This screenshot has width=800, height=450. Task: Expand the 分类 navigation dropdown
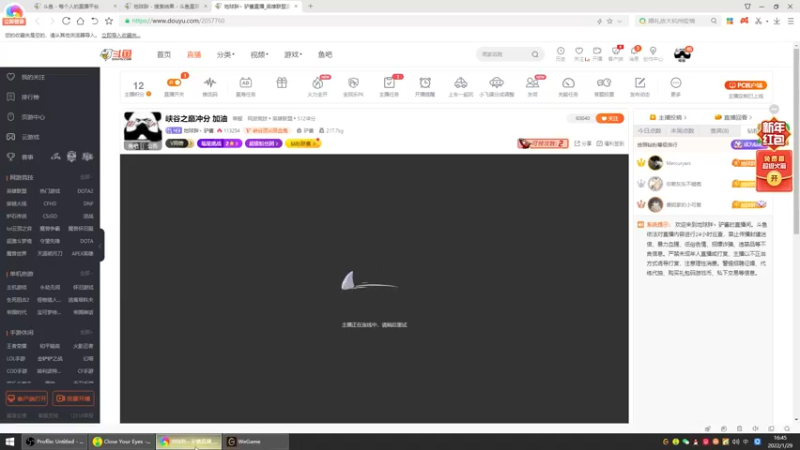226,55
